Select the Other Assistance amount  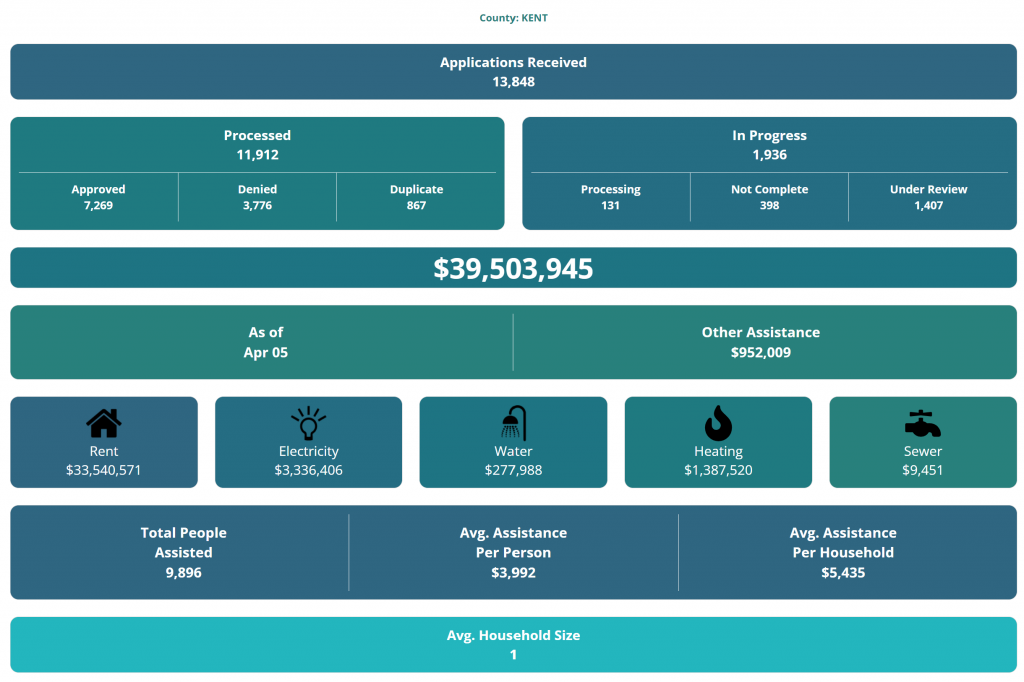click(x=760, y=352)
